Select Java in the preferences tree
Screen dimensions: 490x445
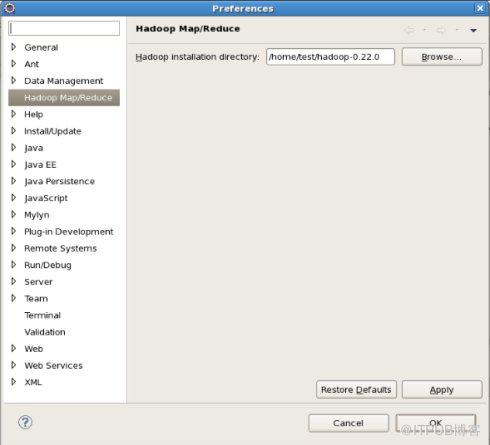pyautogui.click(x=33, y=148)
